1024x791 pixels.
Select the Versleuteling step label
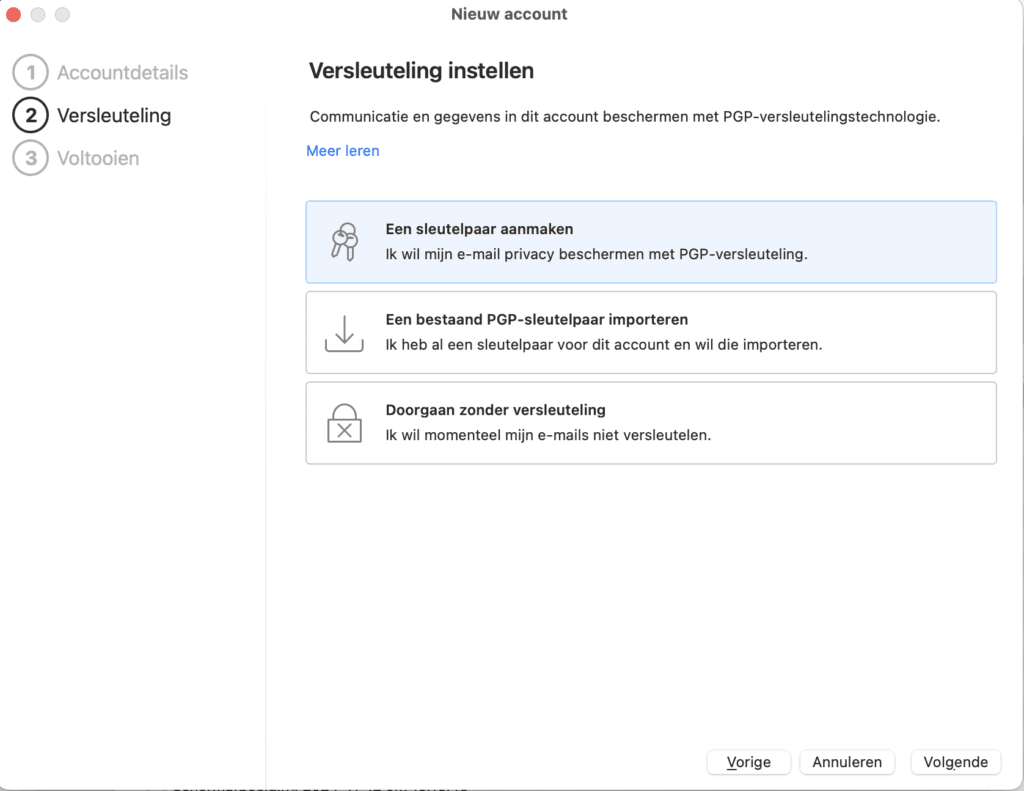coord(114,116)
